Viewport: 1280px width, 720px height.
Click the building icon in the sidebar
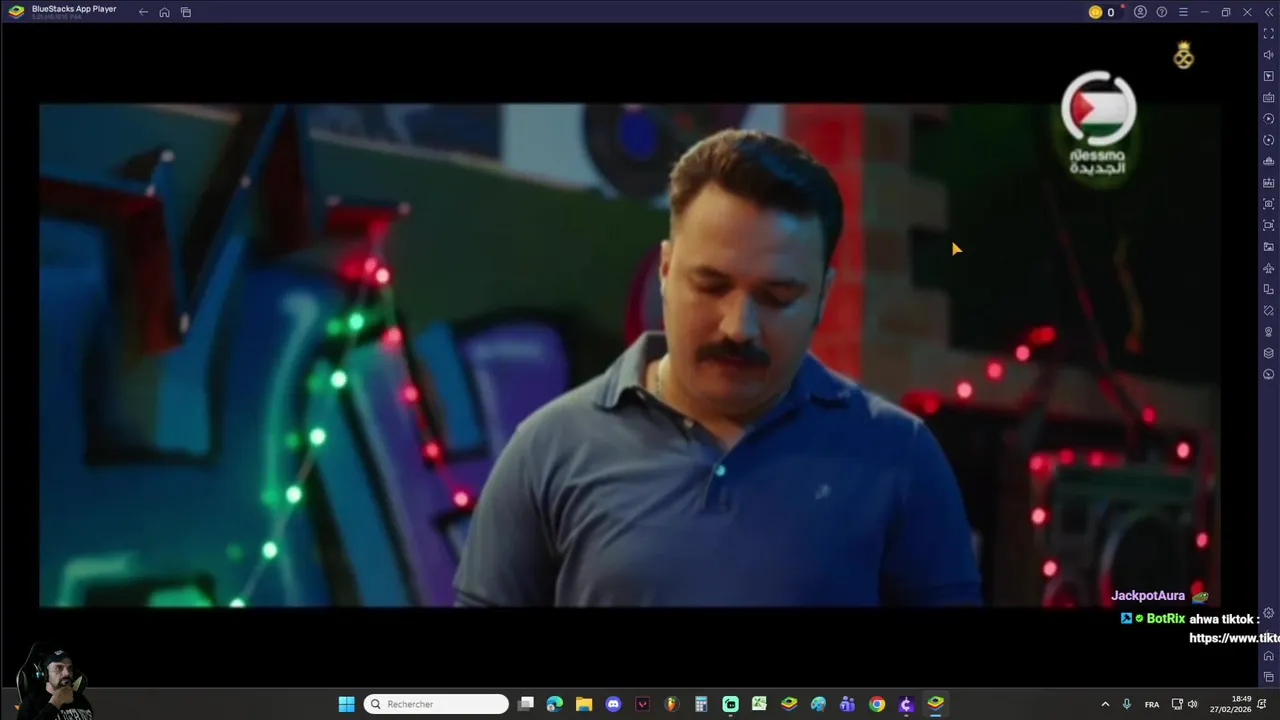click(1269, 161)
